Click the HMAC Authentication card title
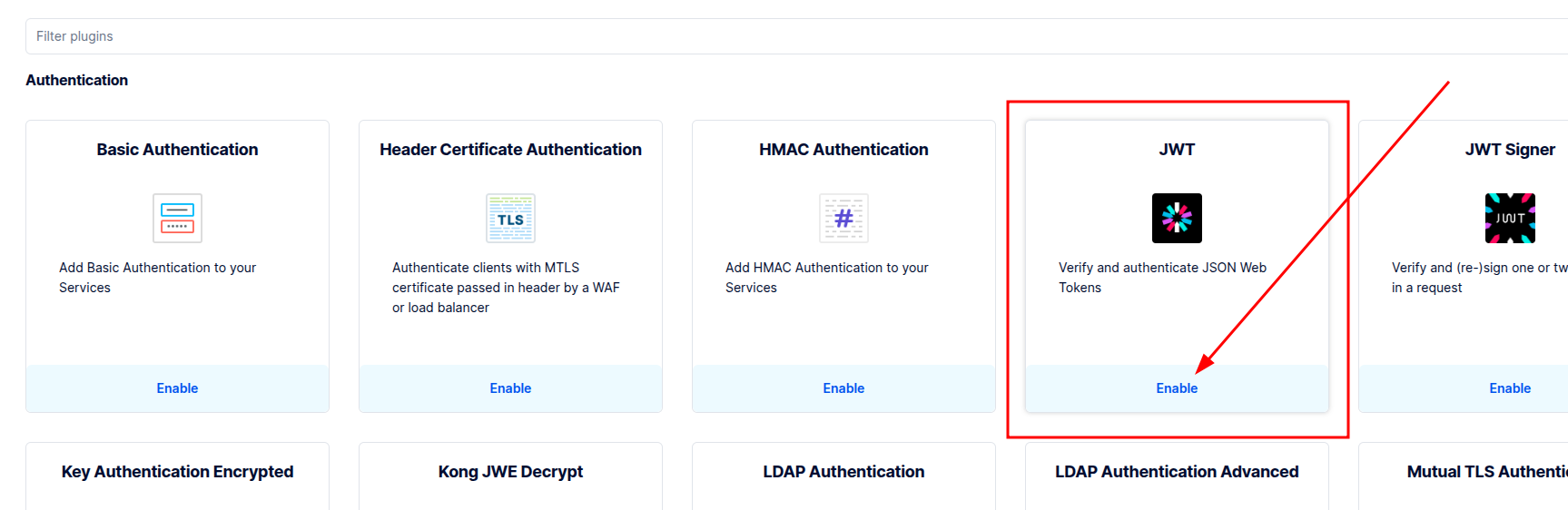 click(x=843, y=150)
